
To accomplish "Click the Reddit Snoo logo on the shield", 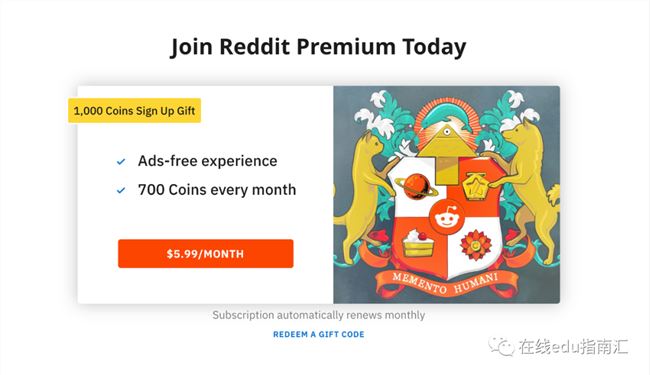I will 446,217.
